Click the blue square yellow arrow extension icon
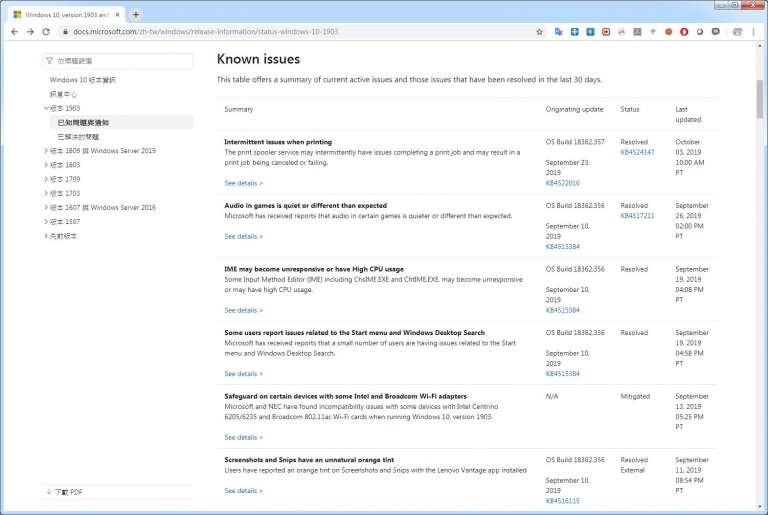Viewport: 768px width, 515px height. point(590,32)
